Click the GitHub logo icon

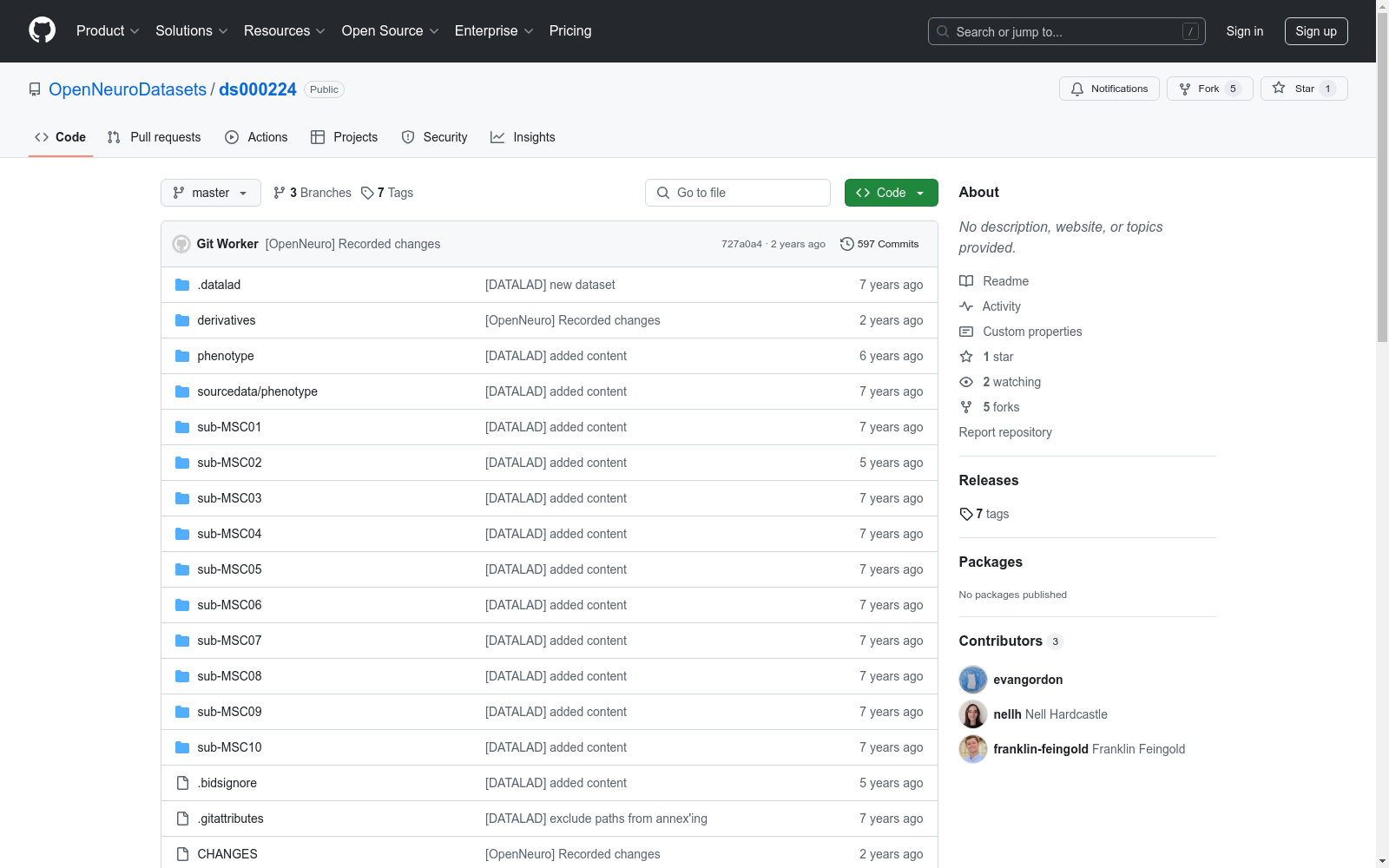(x=42, y=30)
